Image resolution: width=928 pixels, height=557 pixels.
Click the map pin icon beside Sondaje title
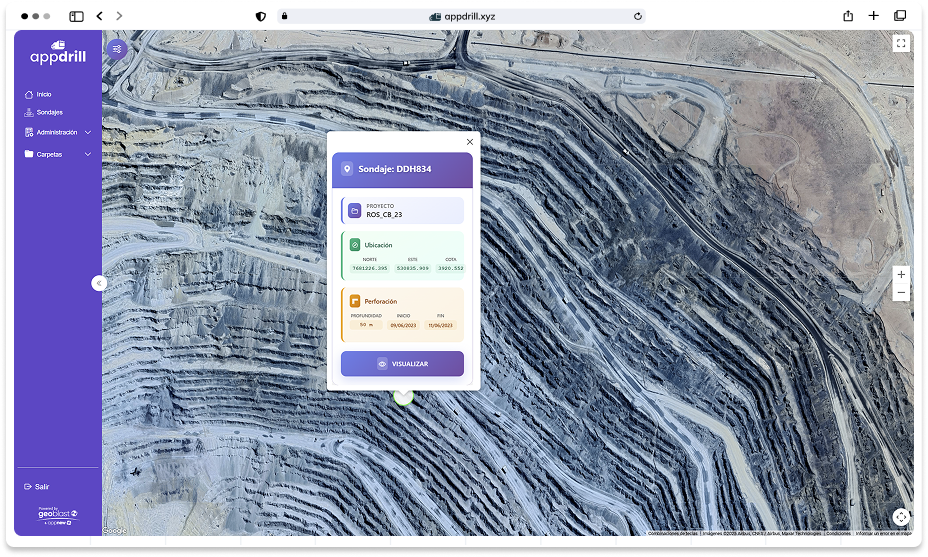point(347,169)
